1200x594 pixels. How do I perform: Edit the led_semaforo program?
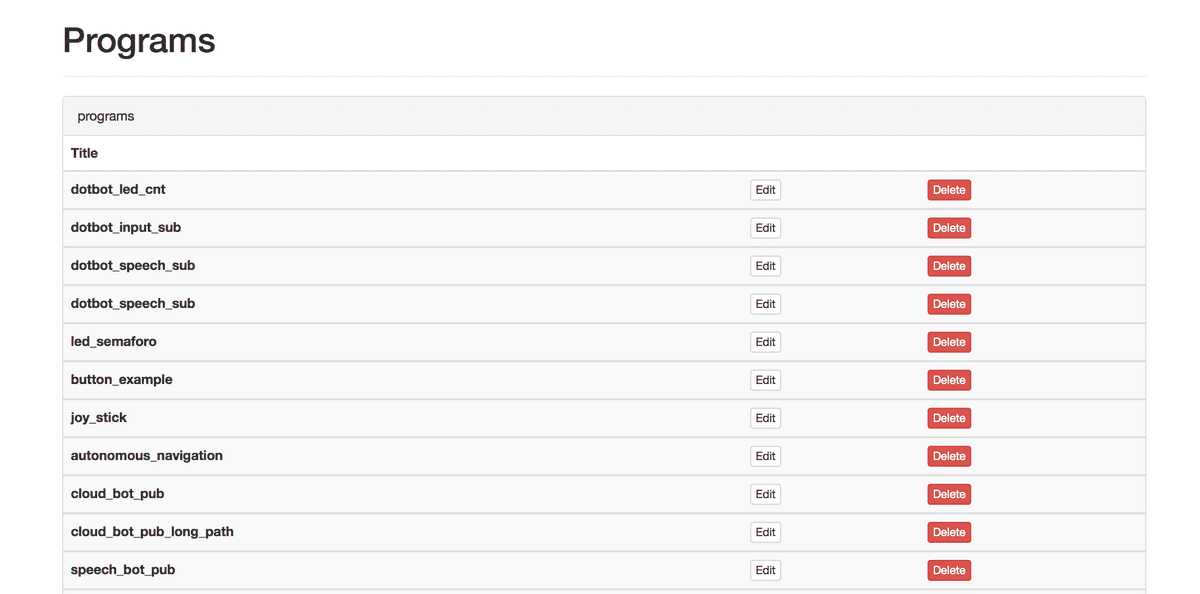(x=765, y=342)
